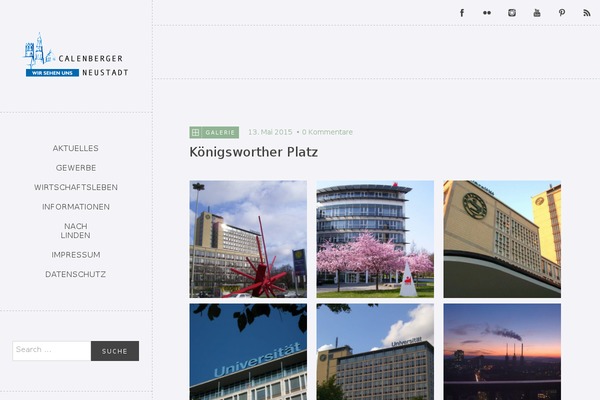Open the RSS feed icon
600x400 pixels.
point(587,13)
